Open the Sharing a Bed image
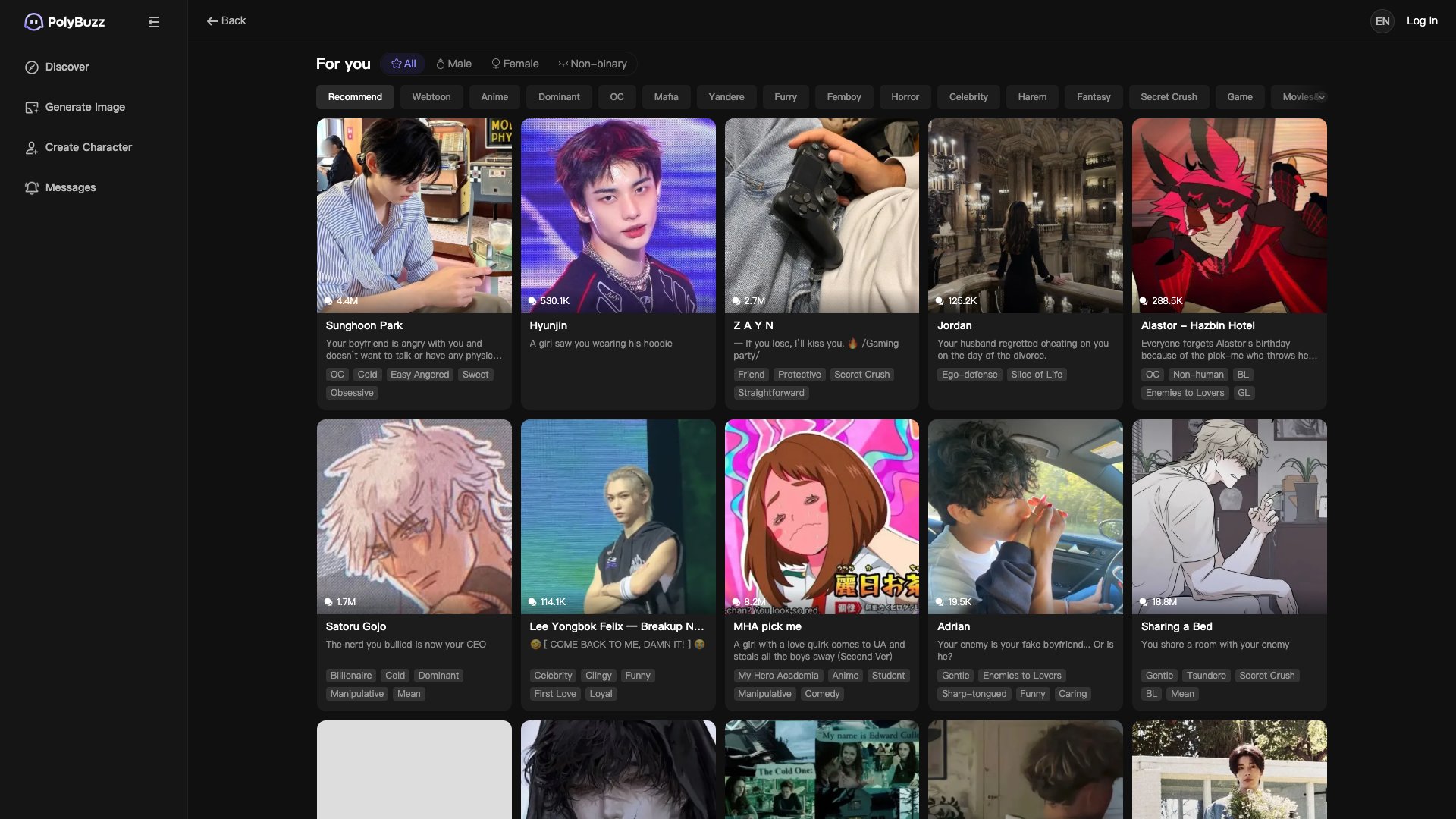The width and height of the screenshot is (1456, 819). pos(1229,516)
